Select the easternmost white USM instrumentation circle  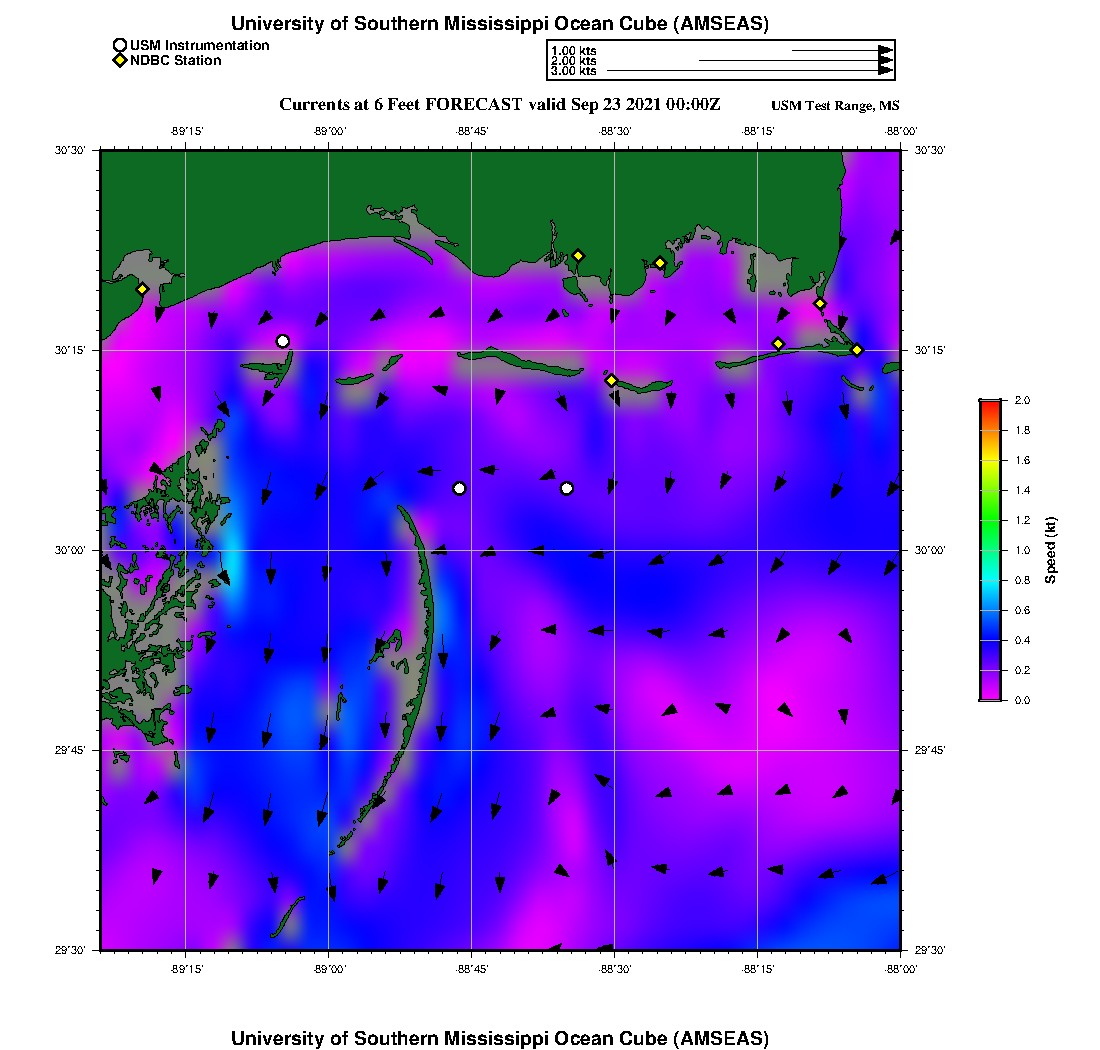pos(567,488)
